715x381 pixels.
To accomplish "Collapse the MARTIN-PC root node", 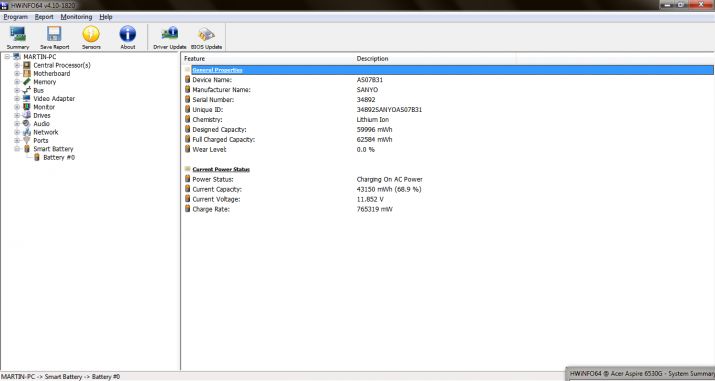I will 7,57.
